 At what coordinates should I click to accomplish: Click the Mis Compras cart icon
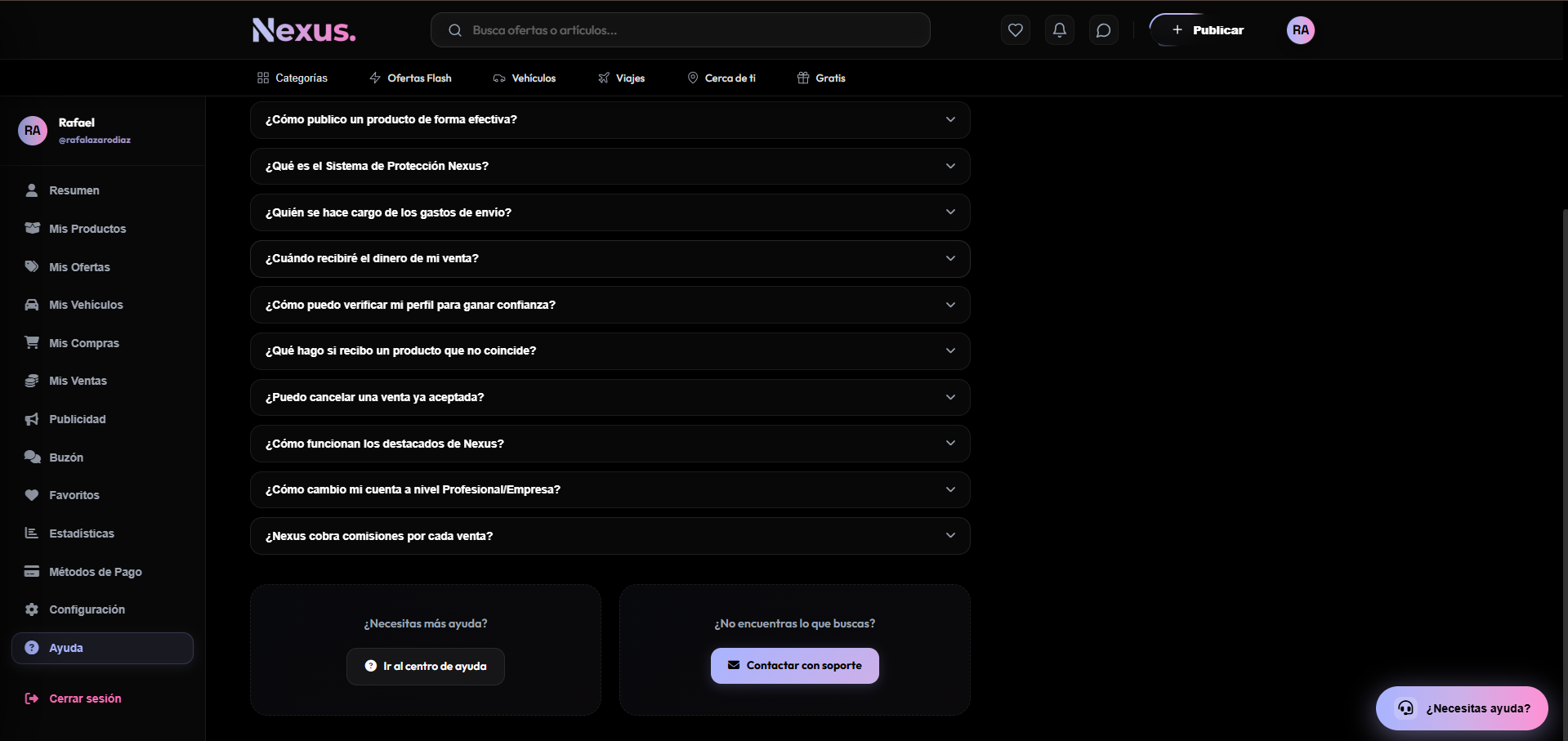pos(32,343)
